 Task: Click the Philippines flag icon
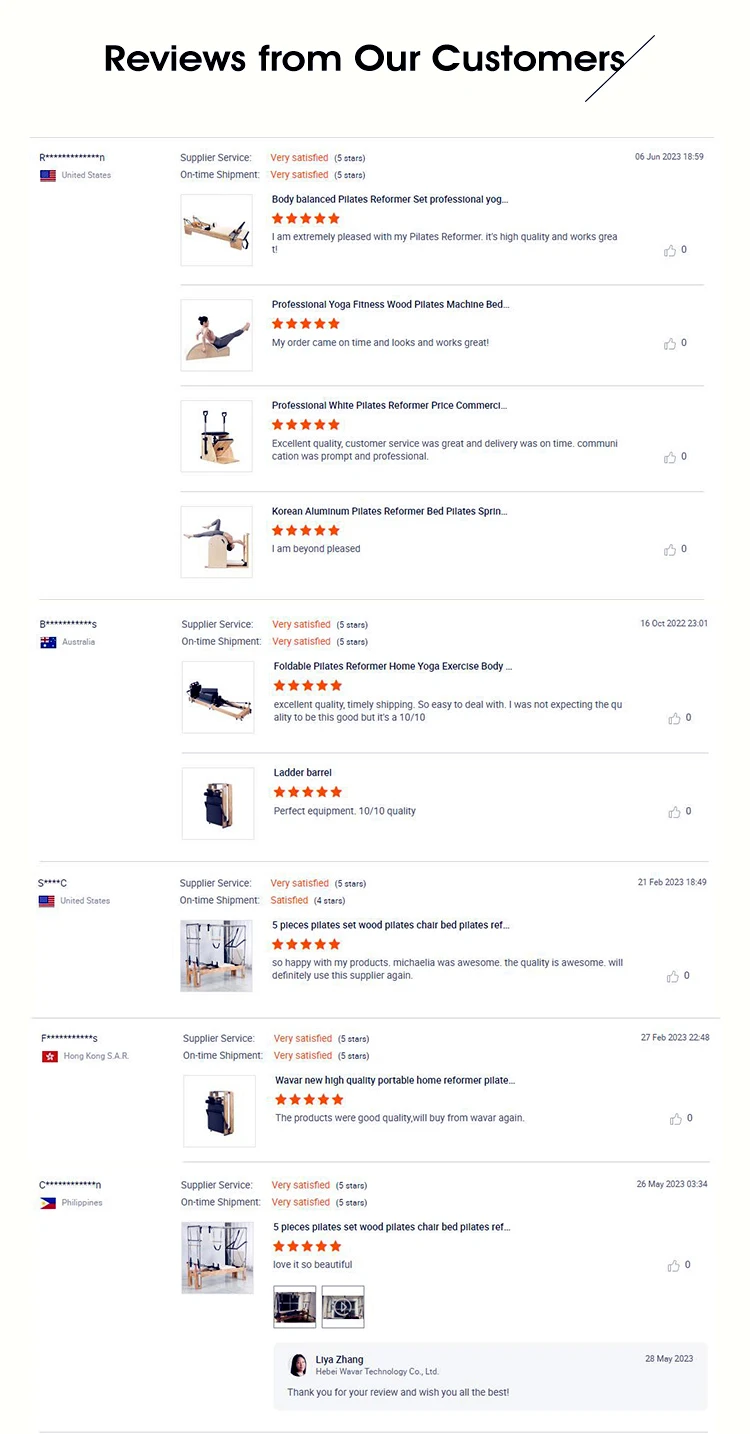[x=48, y=1203]
